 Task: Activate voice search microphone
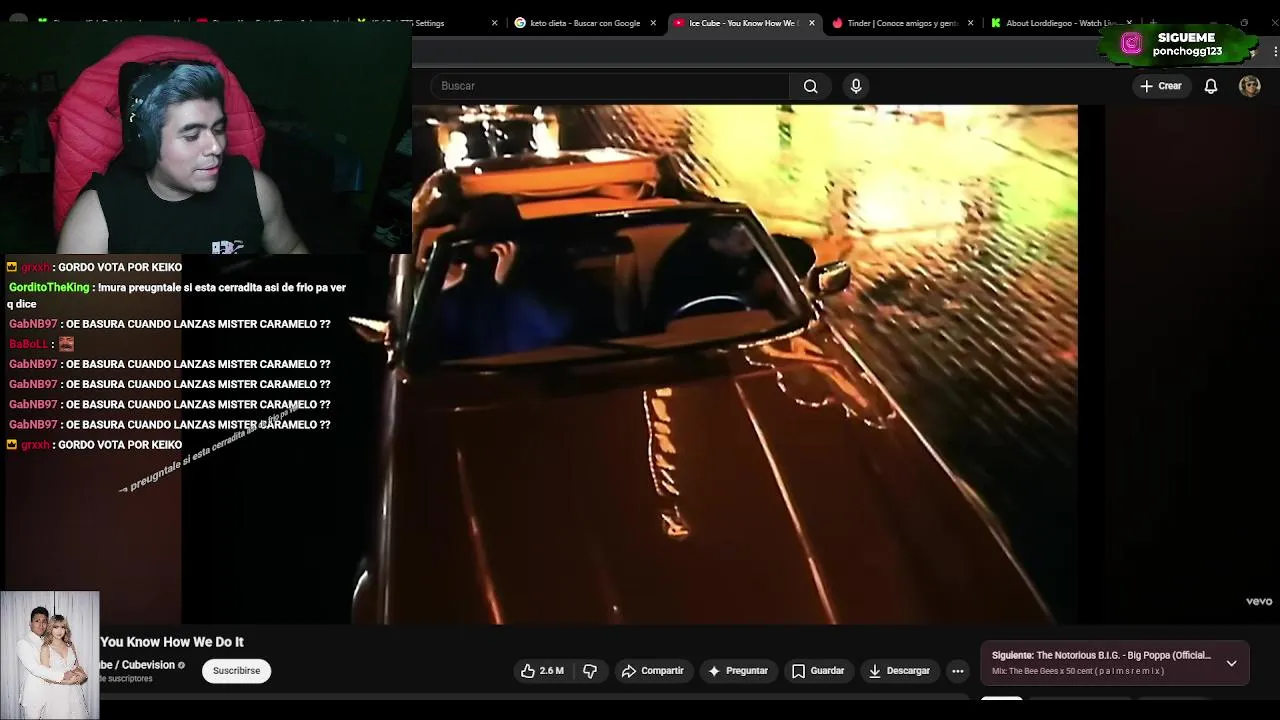click(x=856, y=86)
